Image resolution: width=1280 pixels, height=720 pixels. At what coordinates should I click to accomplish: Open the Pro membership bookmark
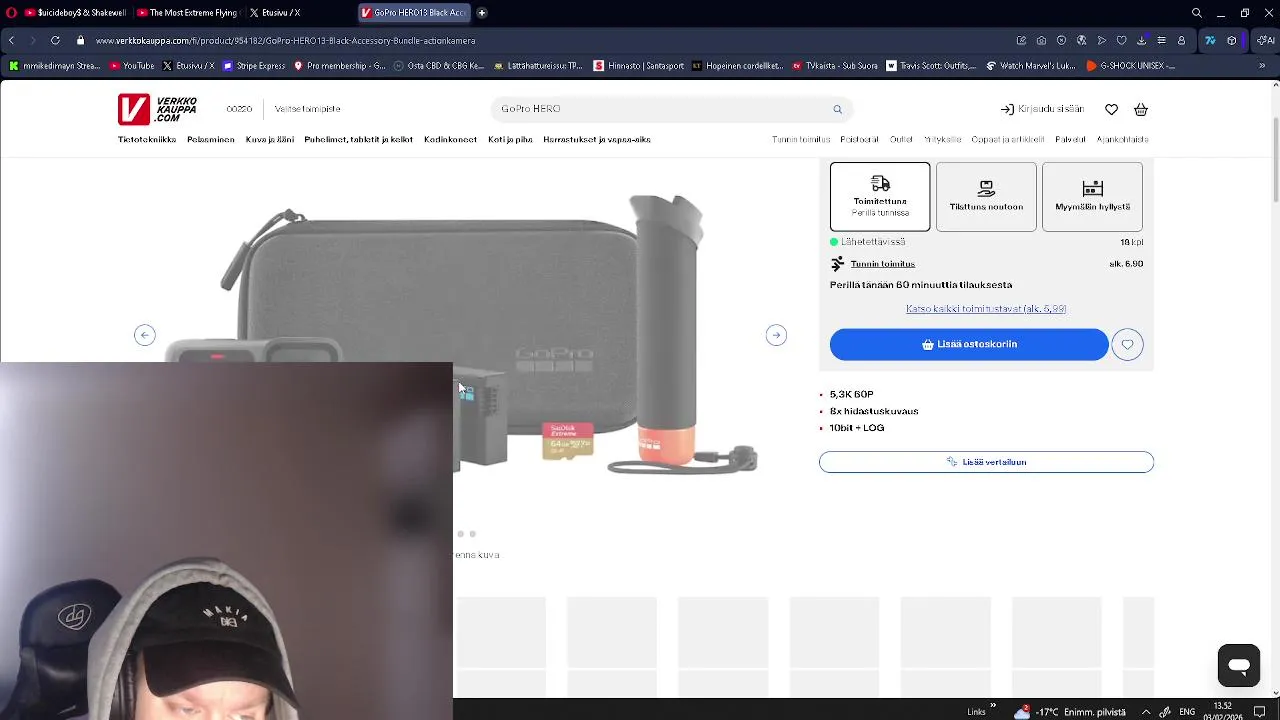(x=339, y=66)
